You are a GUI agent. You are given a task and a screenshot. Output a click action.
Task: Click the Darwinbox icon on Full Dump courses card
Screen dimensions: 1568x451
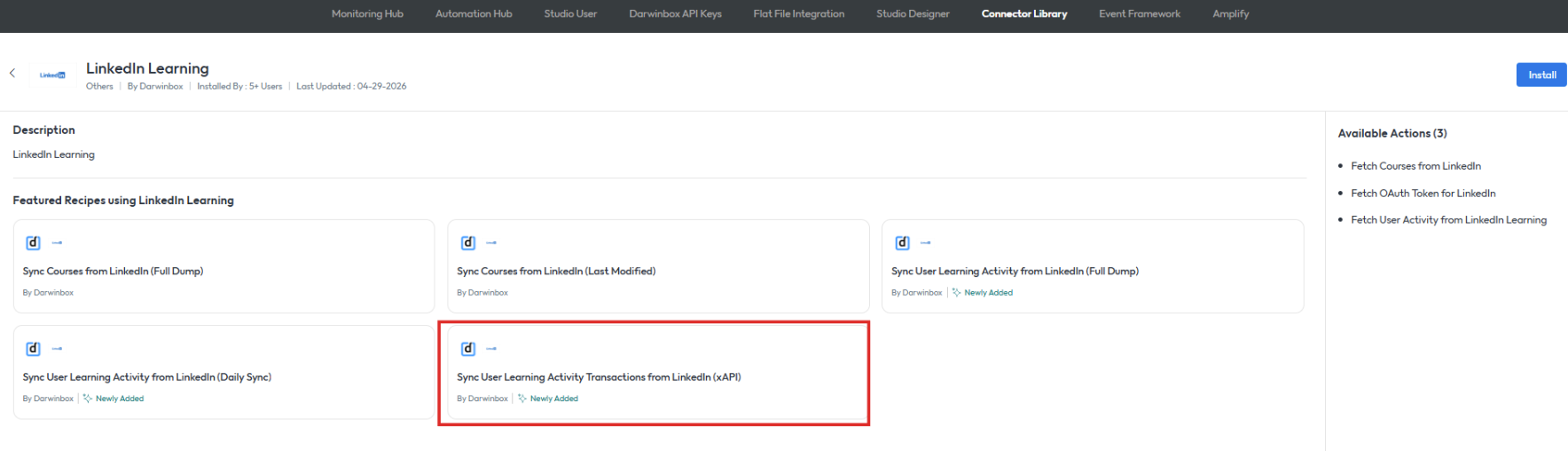[x=33, y=242]
